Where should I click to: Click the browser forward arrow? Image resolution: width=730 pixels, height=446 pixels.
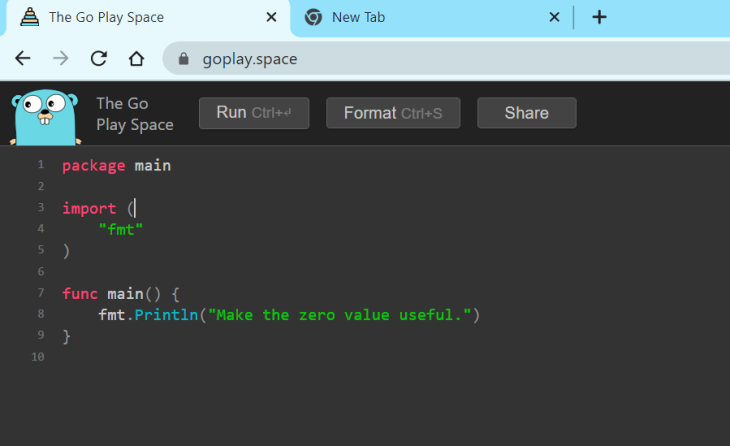[x=61, y=58]
